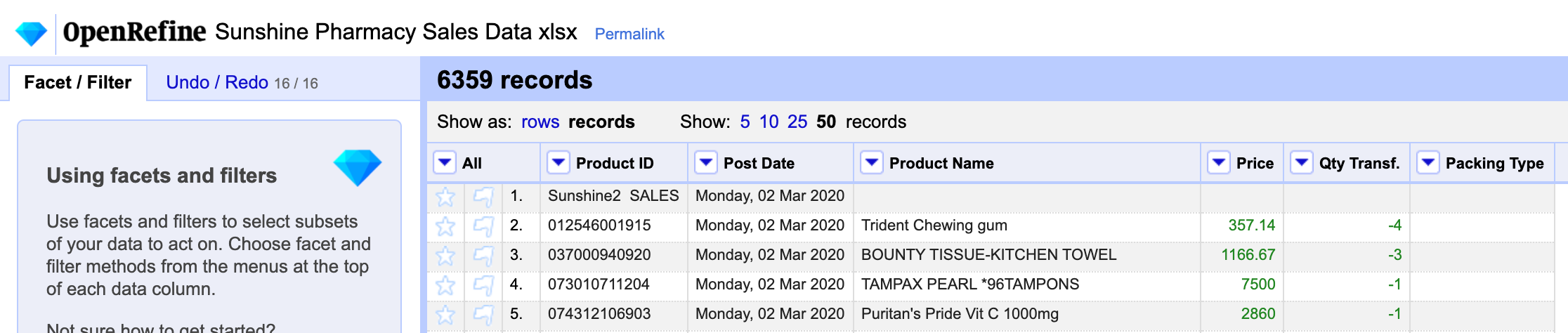Switch view to rows mode
The image size is (1568, 333).
coord(540,122)
